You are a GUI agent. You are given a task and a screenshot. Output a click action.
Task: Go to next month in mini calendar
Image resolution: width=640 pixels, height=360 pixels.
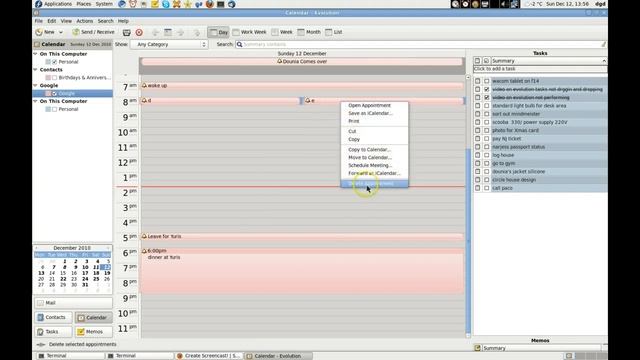point(108,248)
